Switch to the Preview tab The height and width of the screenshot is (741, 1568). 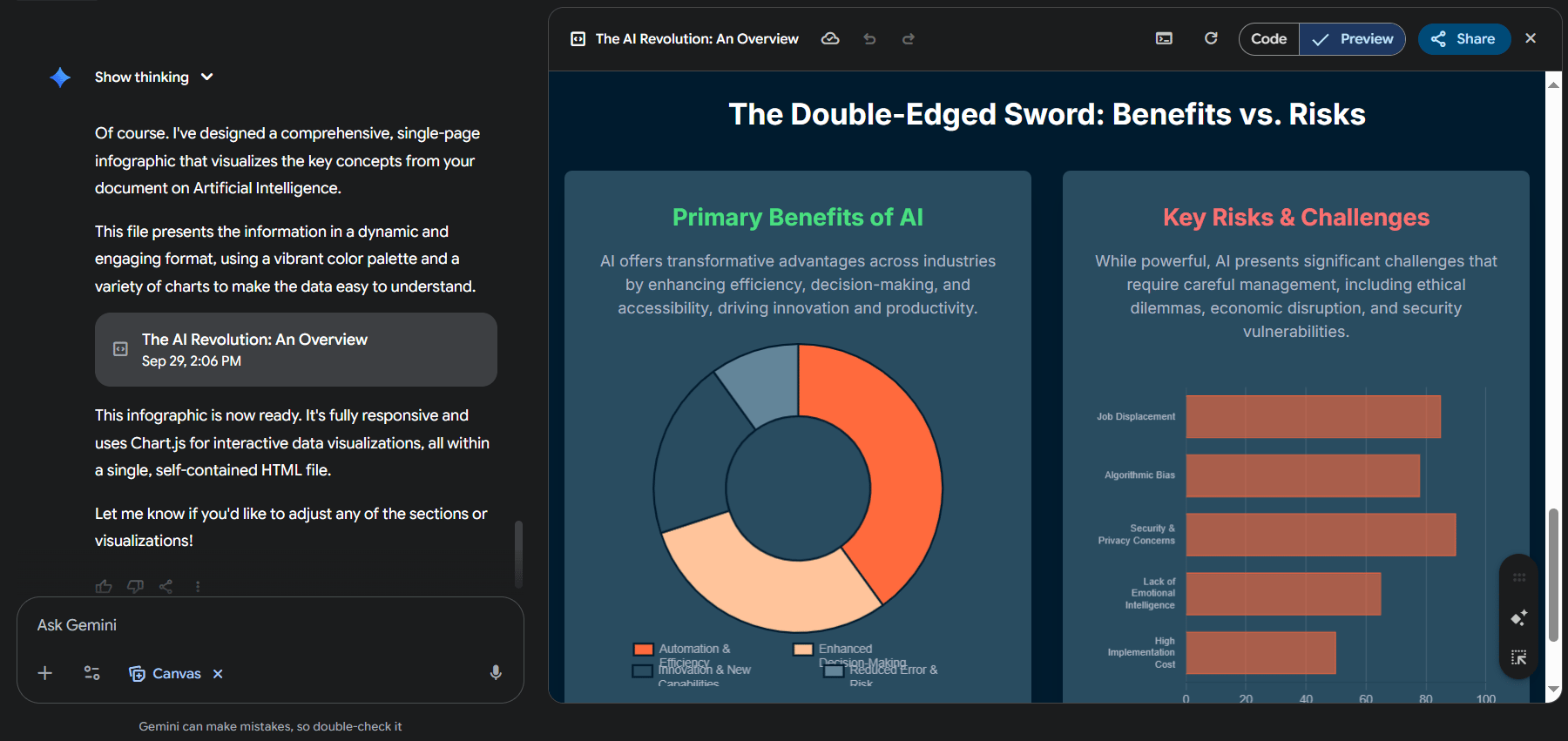(x=1352, y=39)
